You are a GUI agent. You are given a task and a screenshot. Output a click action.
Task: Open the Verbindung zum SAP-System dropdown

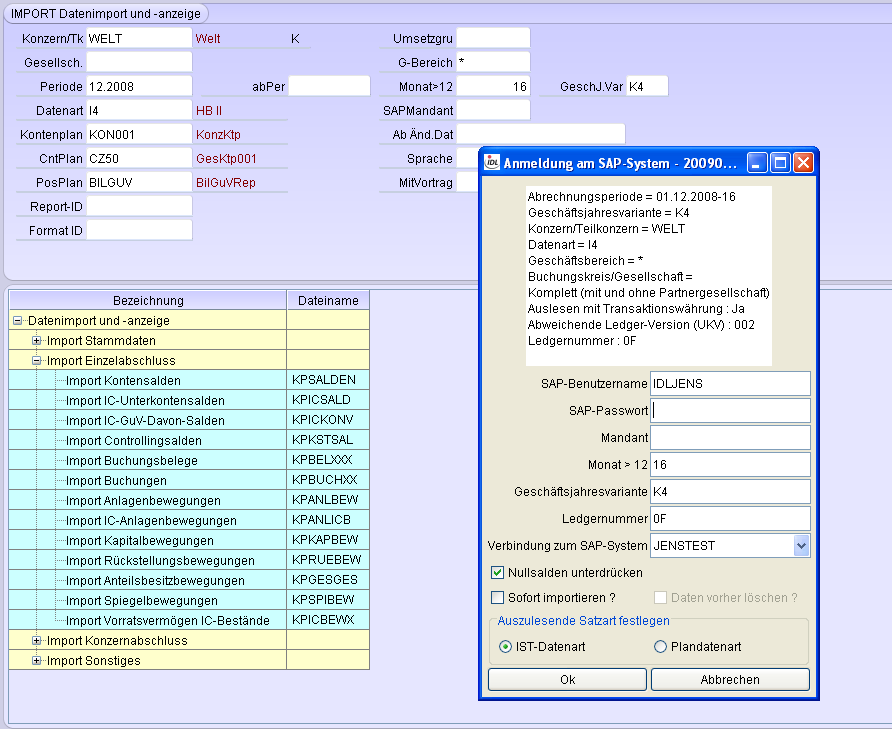pos(801,546)
